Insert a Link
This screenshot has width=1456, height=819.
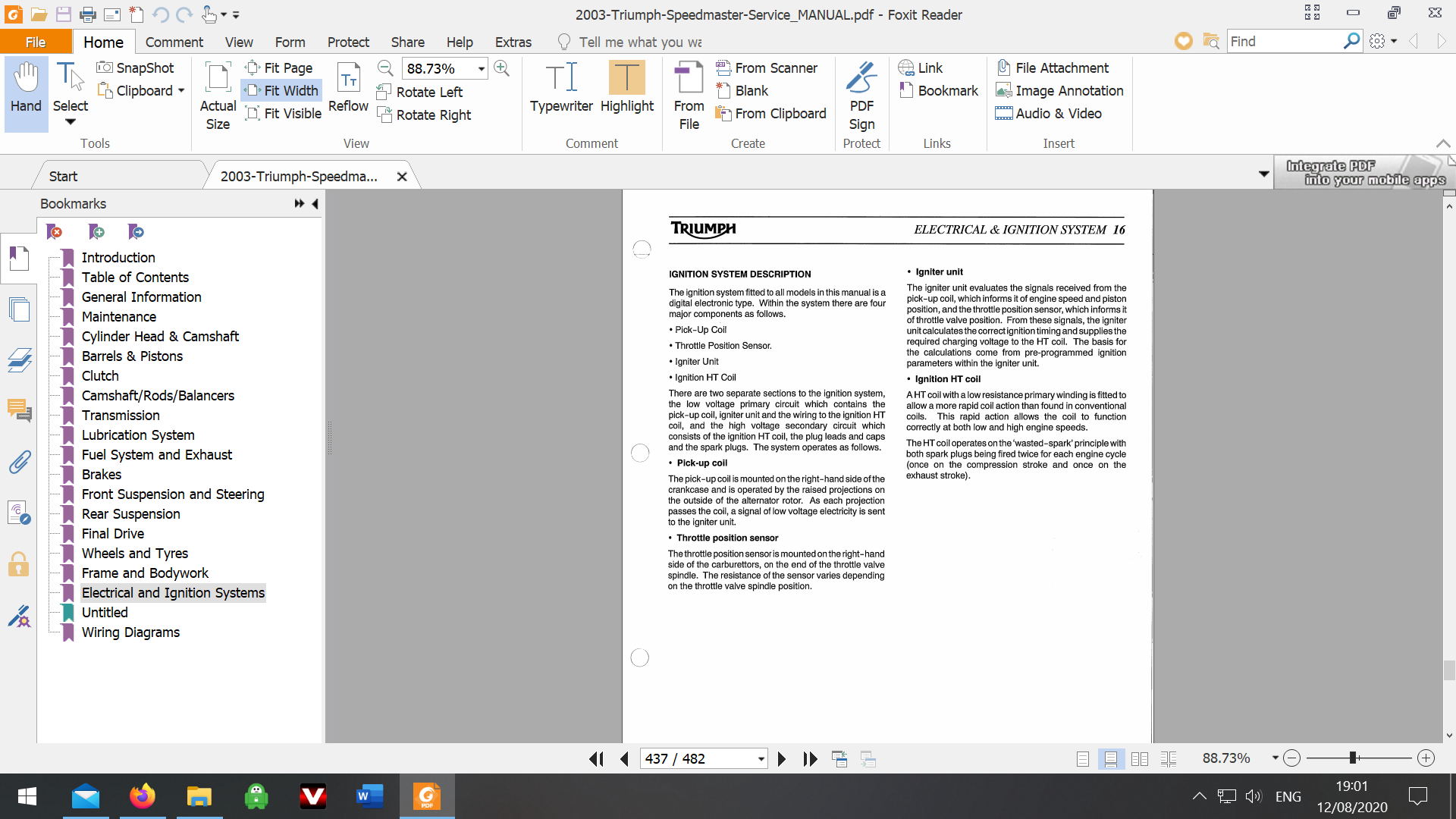[921, 67]
